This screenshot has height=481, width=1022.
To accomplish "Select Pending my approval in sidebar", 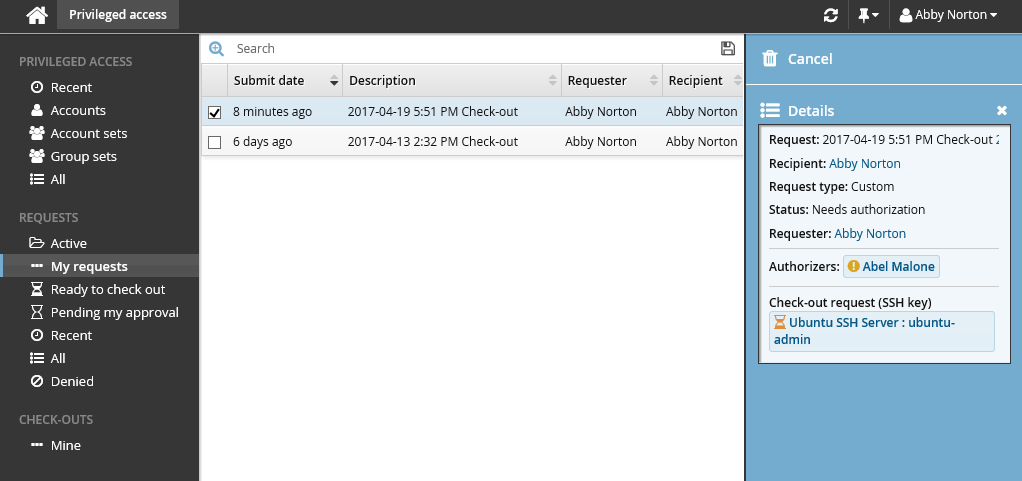I will (x=114, y=312).
